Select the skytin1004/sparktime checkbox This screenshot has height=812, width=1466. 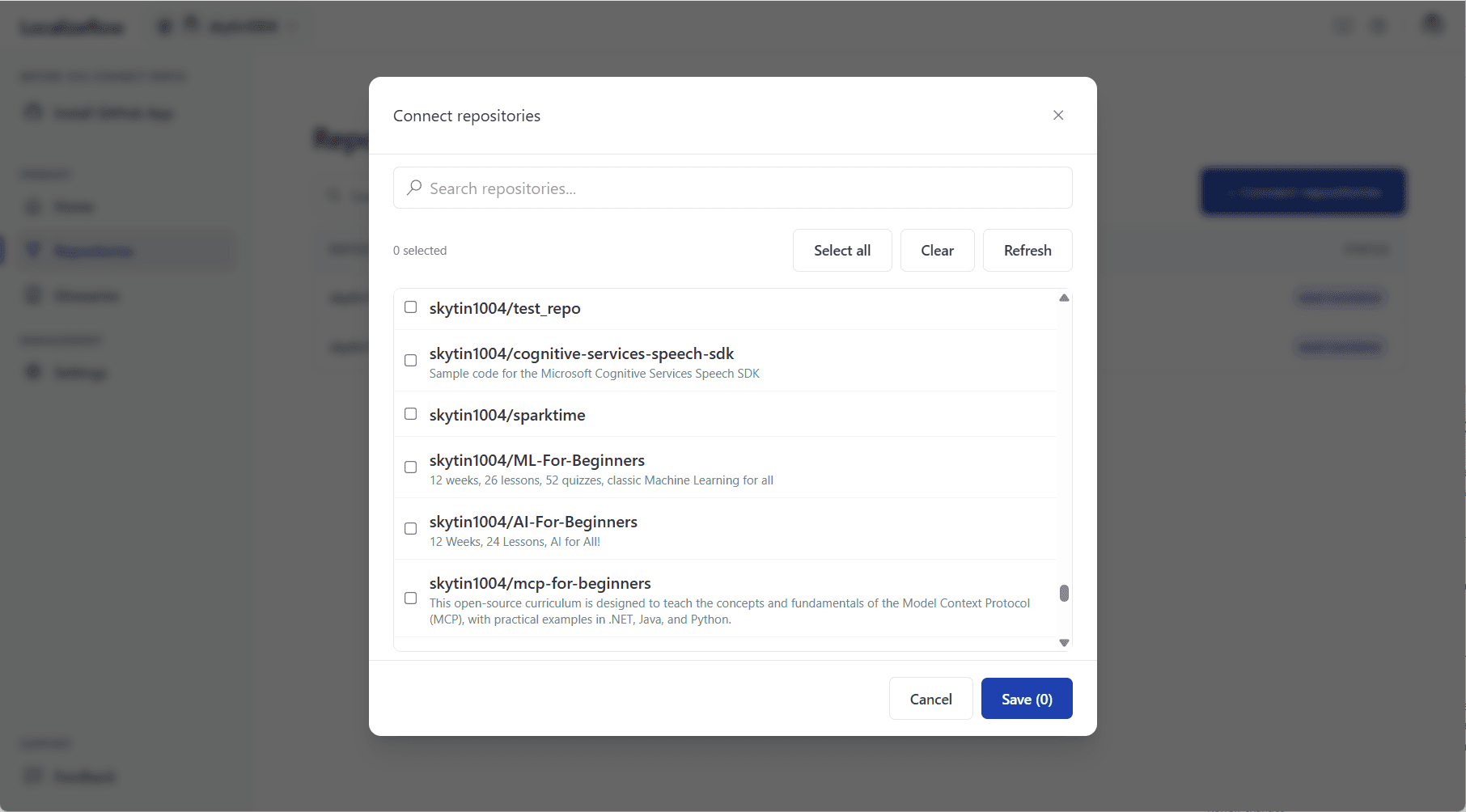(411, 414)
